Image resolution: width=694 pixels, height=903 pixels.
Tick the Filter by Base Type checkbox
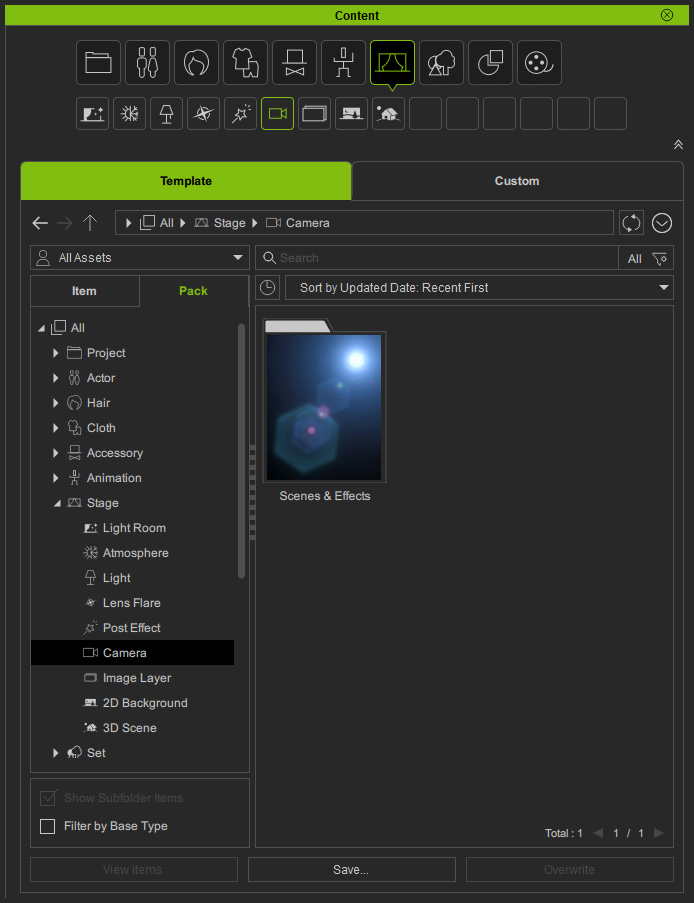(48, 826)
